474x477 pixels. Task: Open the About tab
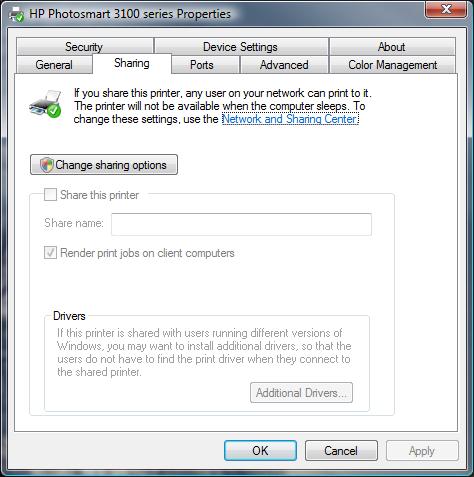point(392,46)
